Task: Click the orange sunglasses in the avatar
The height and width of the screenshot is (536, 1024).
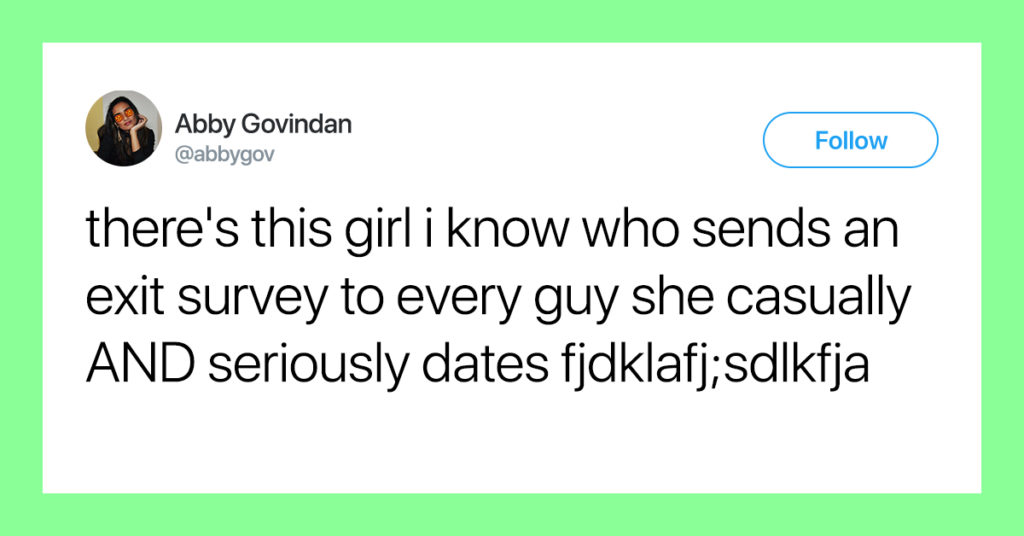Action: pyautogui.click(x=123, y=116)
